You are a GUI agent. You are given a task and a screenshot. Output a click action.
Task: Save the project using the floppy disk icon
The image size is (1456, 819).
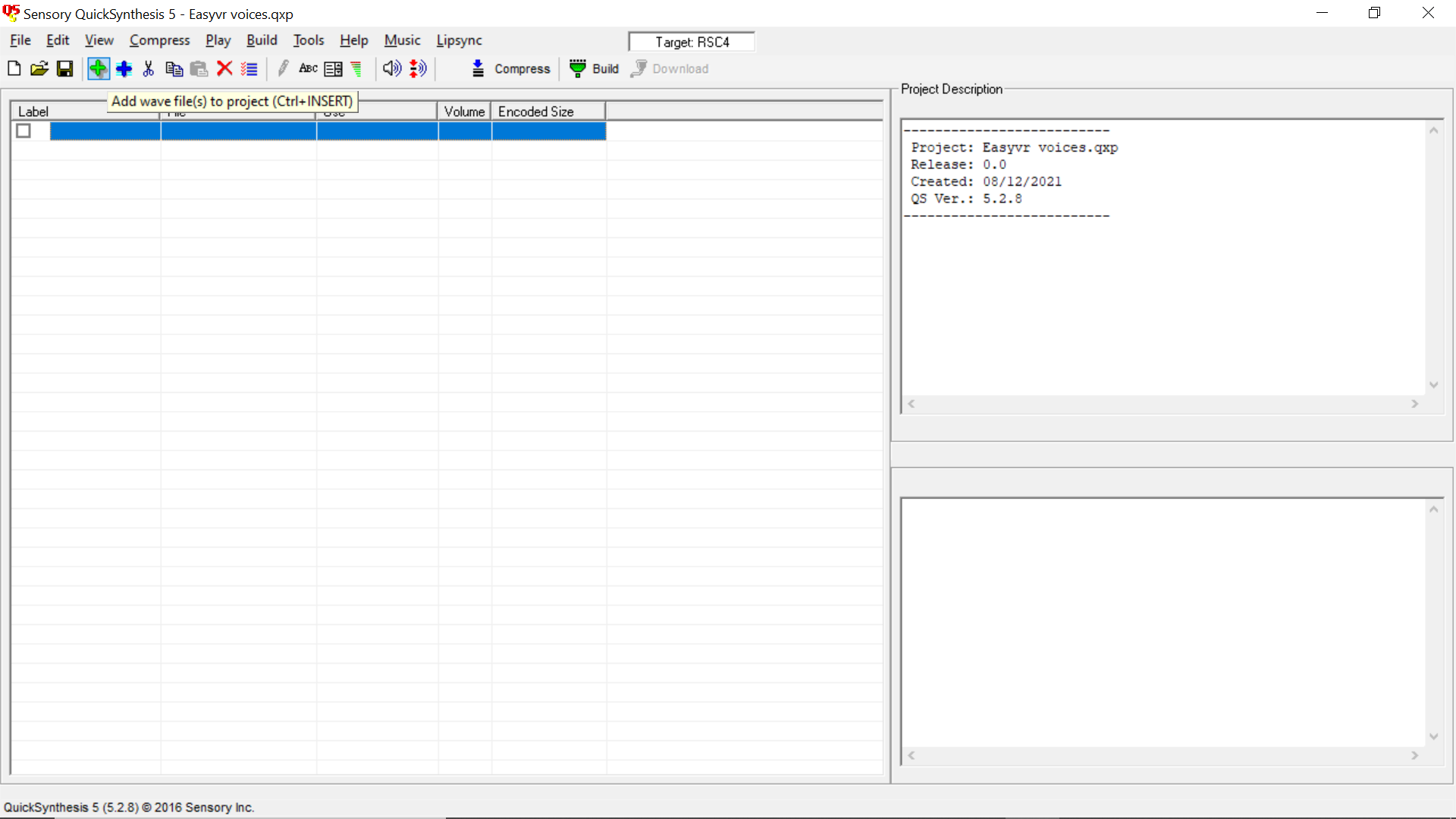[x=65, y=69]
